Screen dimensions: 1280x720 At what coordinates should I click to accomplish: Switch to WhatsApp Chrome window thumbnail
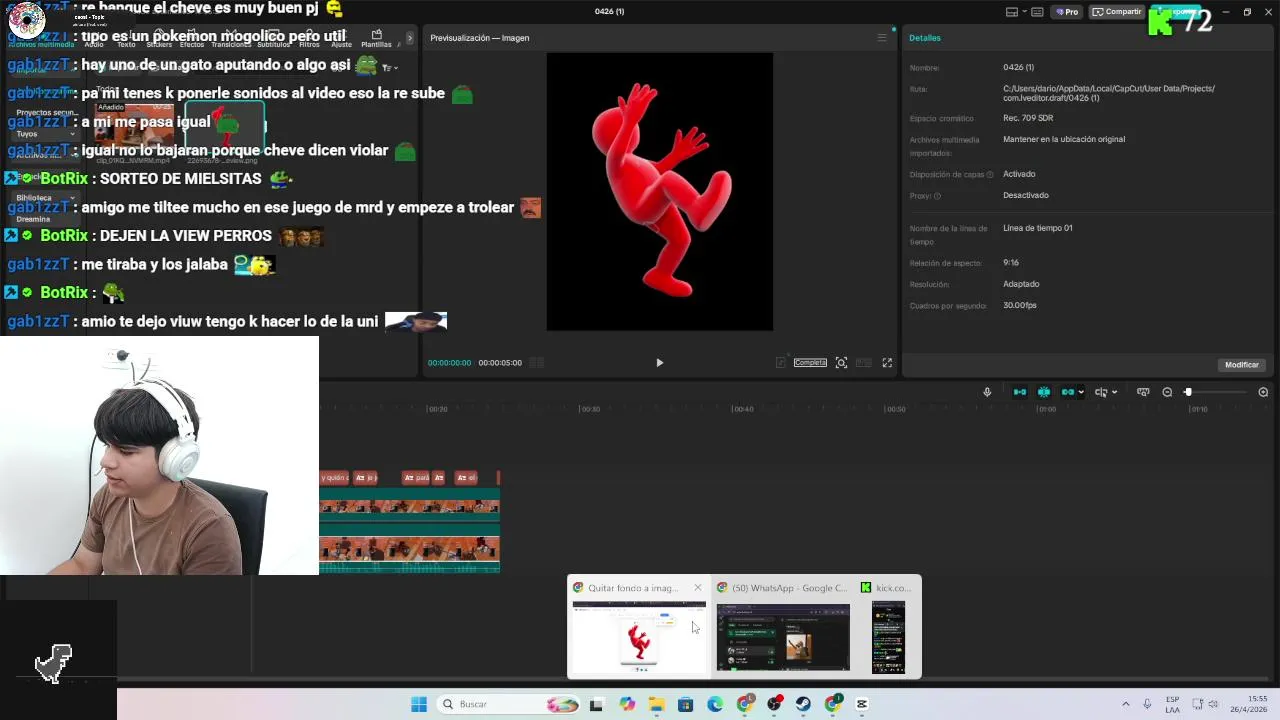click(x=783, y=636)
